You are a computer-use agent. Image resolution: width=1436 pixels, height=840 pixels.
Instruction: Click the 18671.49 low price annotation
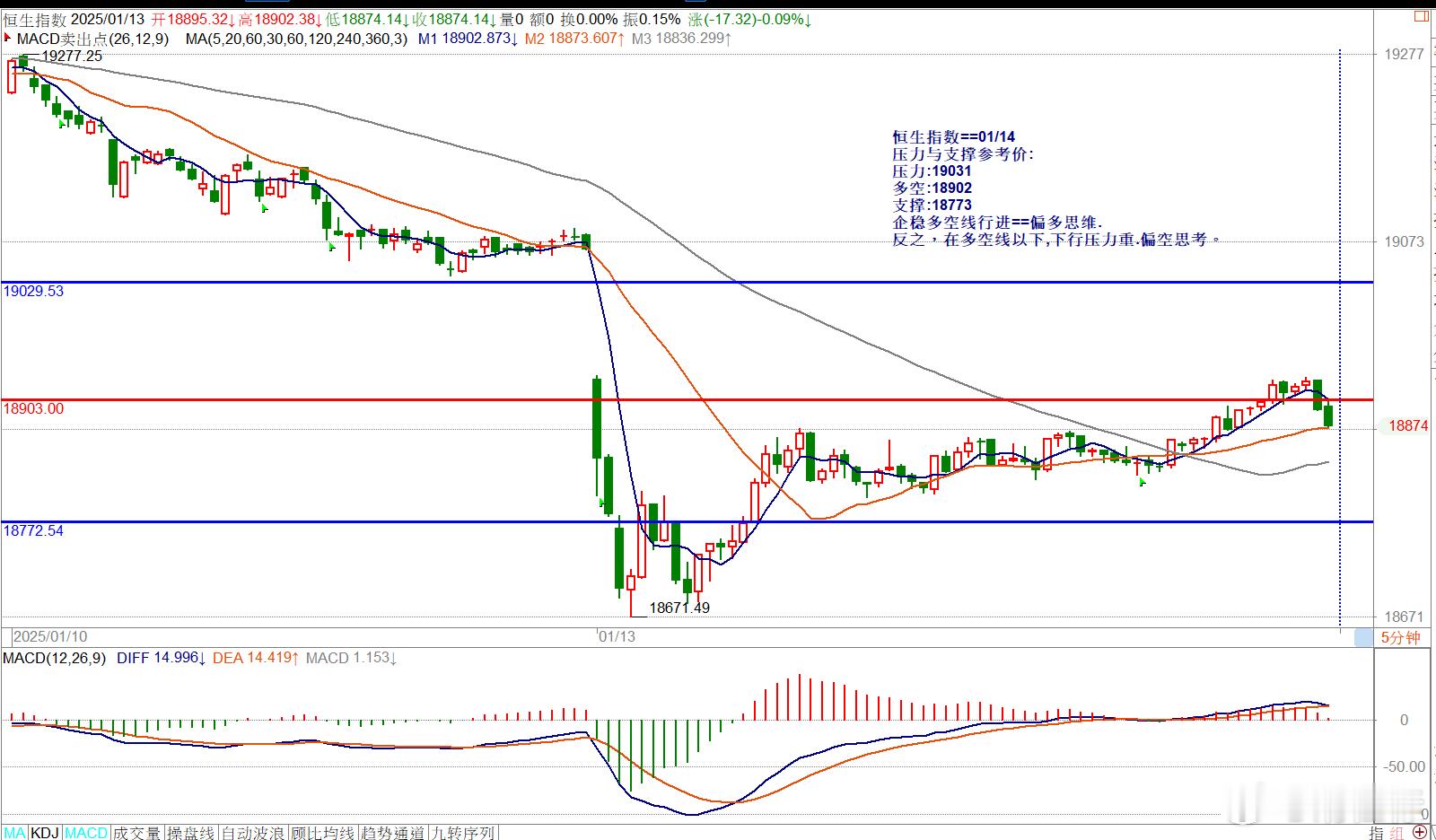pos(679,608)
